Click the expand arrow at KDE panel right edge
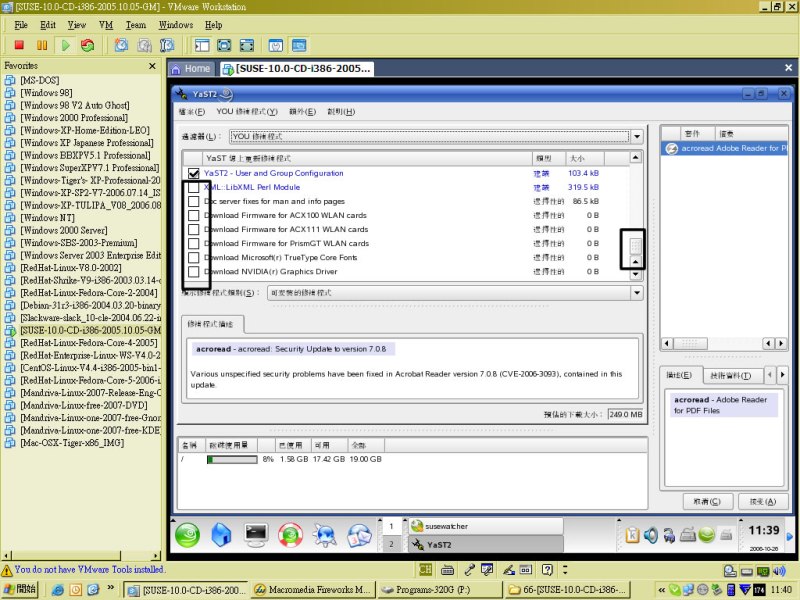800x600 pixels. click(790, 536)
